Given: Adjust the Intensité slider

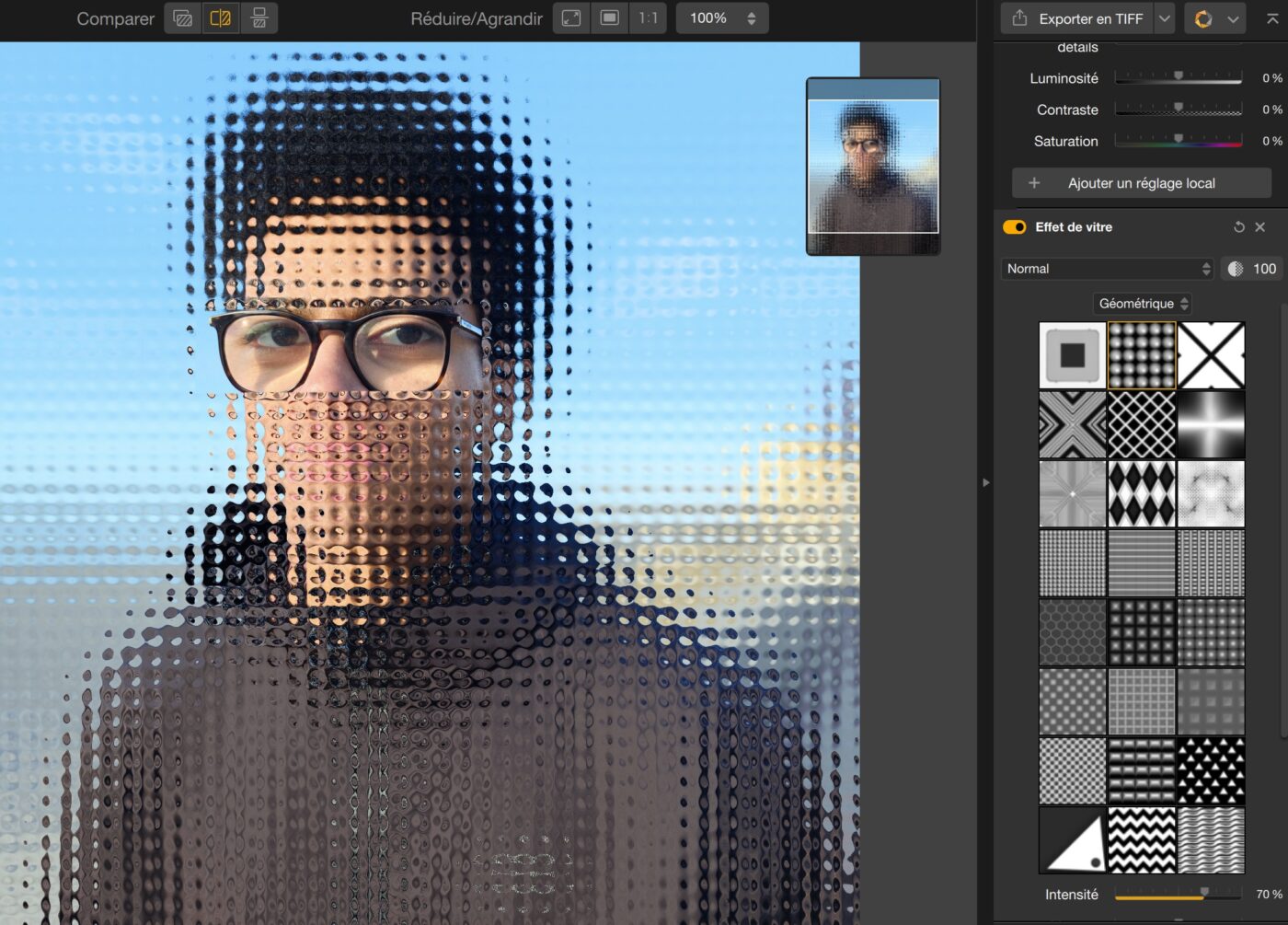Looking at the screenshot, I should click(x=1204, y=893).
